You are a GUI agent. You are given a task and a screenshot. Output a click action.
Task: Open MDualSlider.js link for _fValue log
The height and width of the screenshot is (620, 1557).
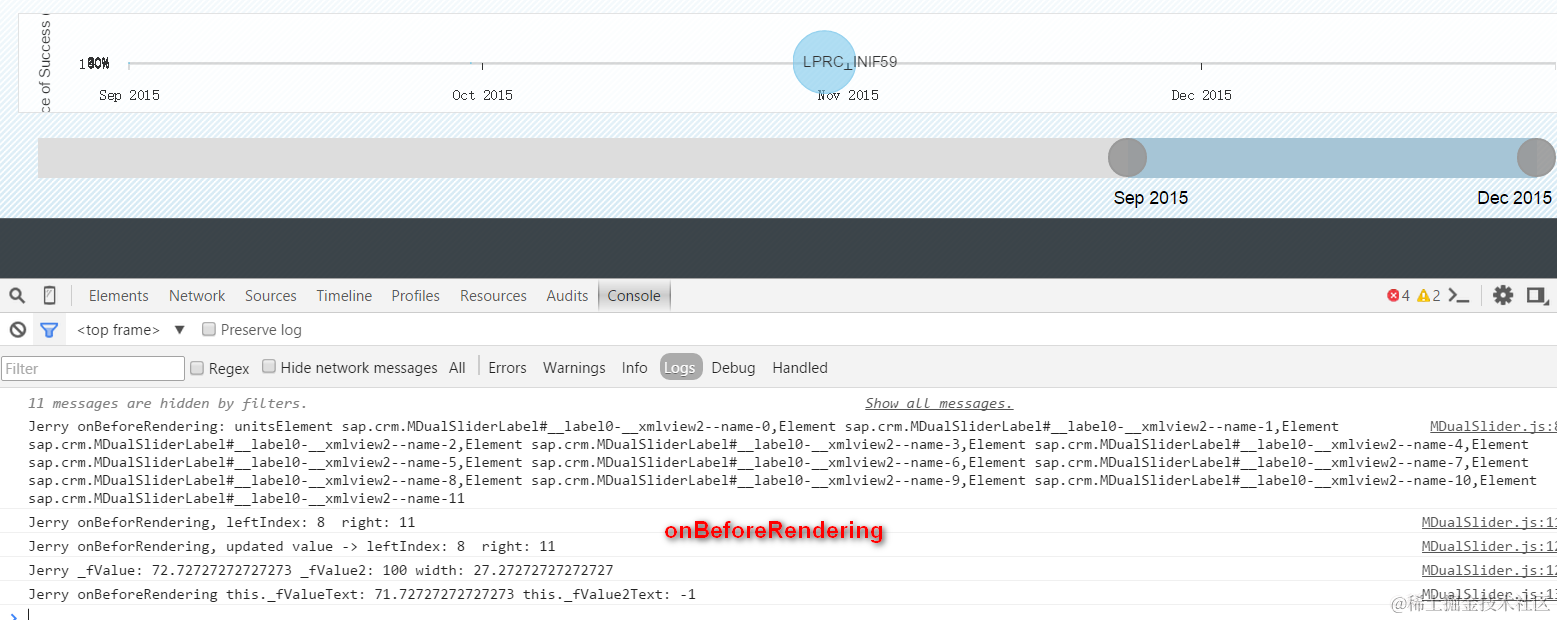(x=1488, y=570)
